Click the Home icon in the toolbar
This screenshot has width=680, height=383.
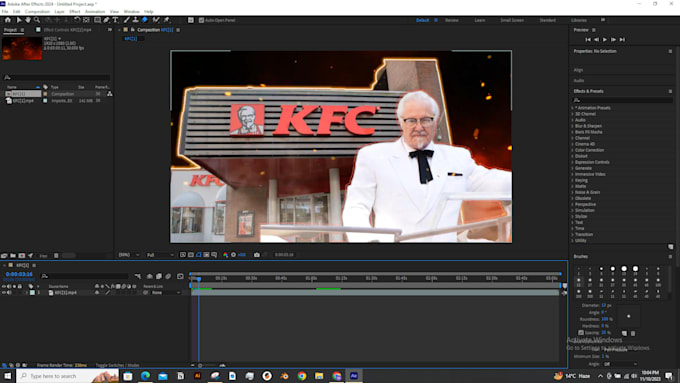(x=8, y=20)
